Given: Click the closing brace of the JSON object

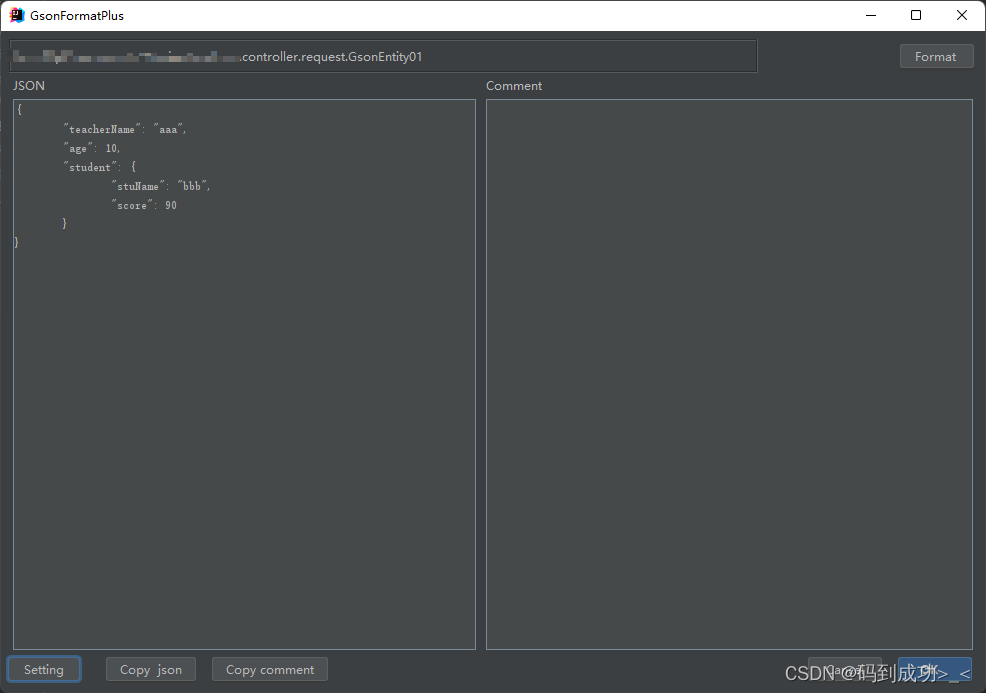Looking at the screenshot, I should pos(16,241).
